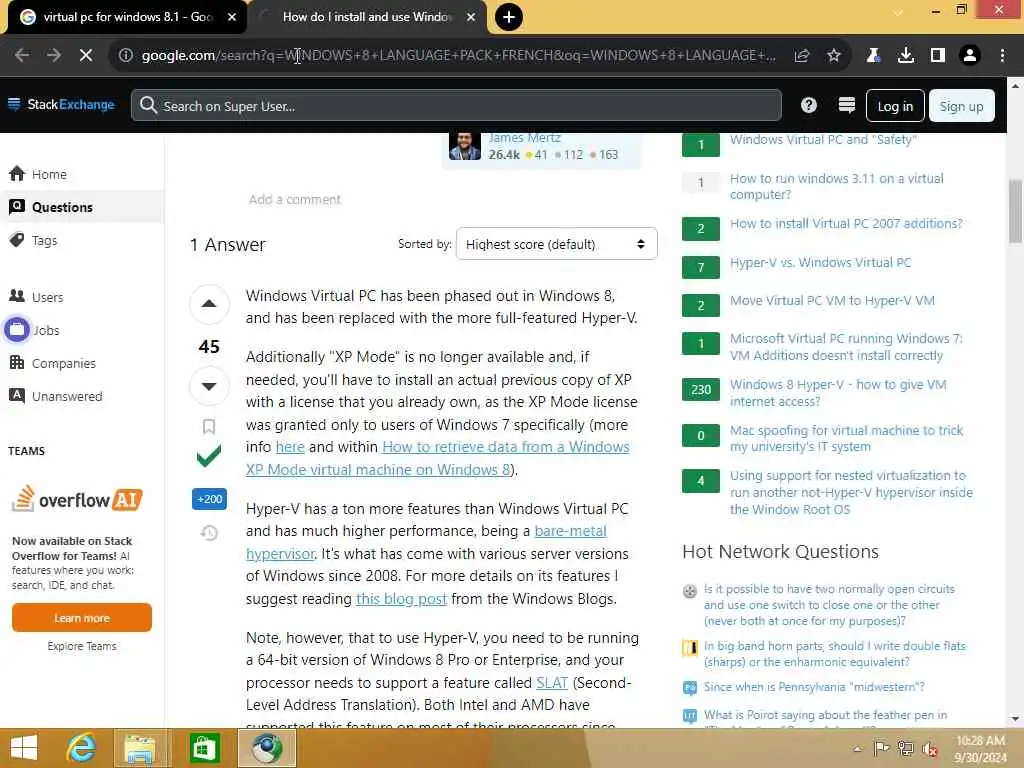Close the 'How do I install and use Windows' tab
Viewport: 1024px width, 768px height.
coord(471,17)
